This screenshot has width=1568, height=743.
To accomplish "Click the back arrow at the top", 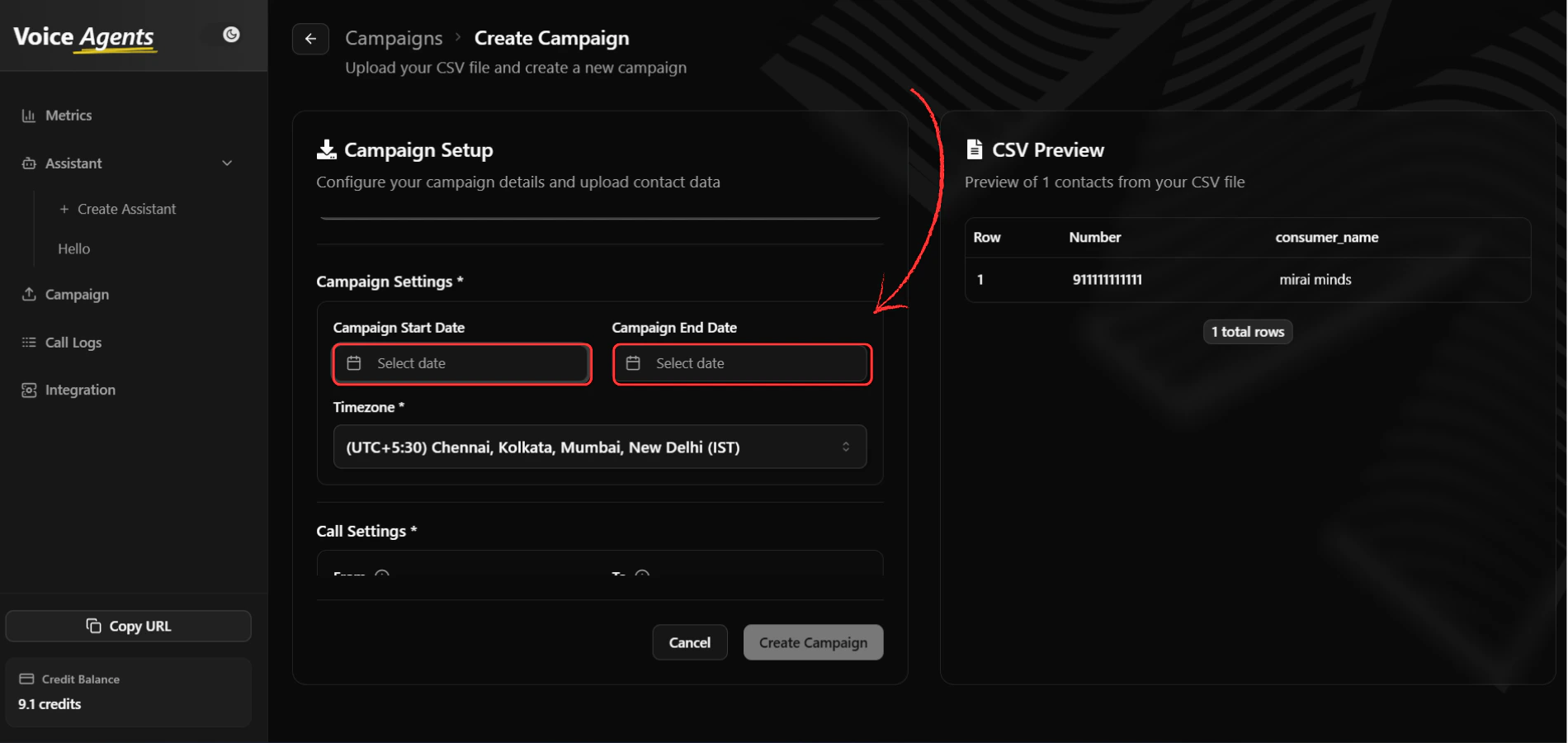I will click(310, 38).
